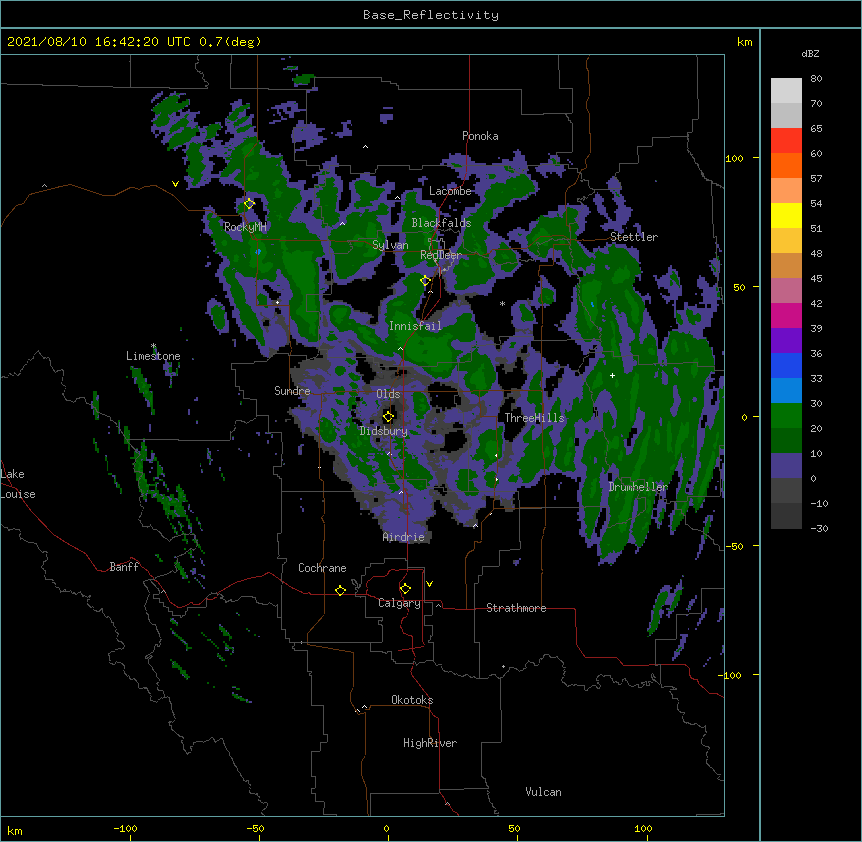
Task: Select the yellow diamond marker above Didsbury
Action: tap(388, 416)
